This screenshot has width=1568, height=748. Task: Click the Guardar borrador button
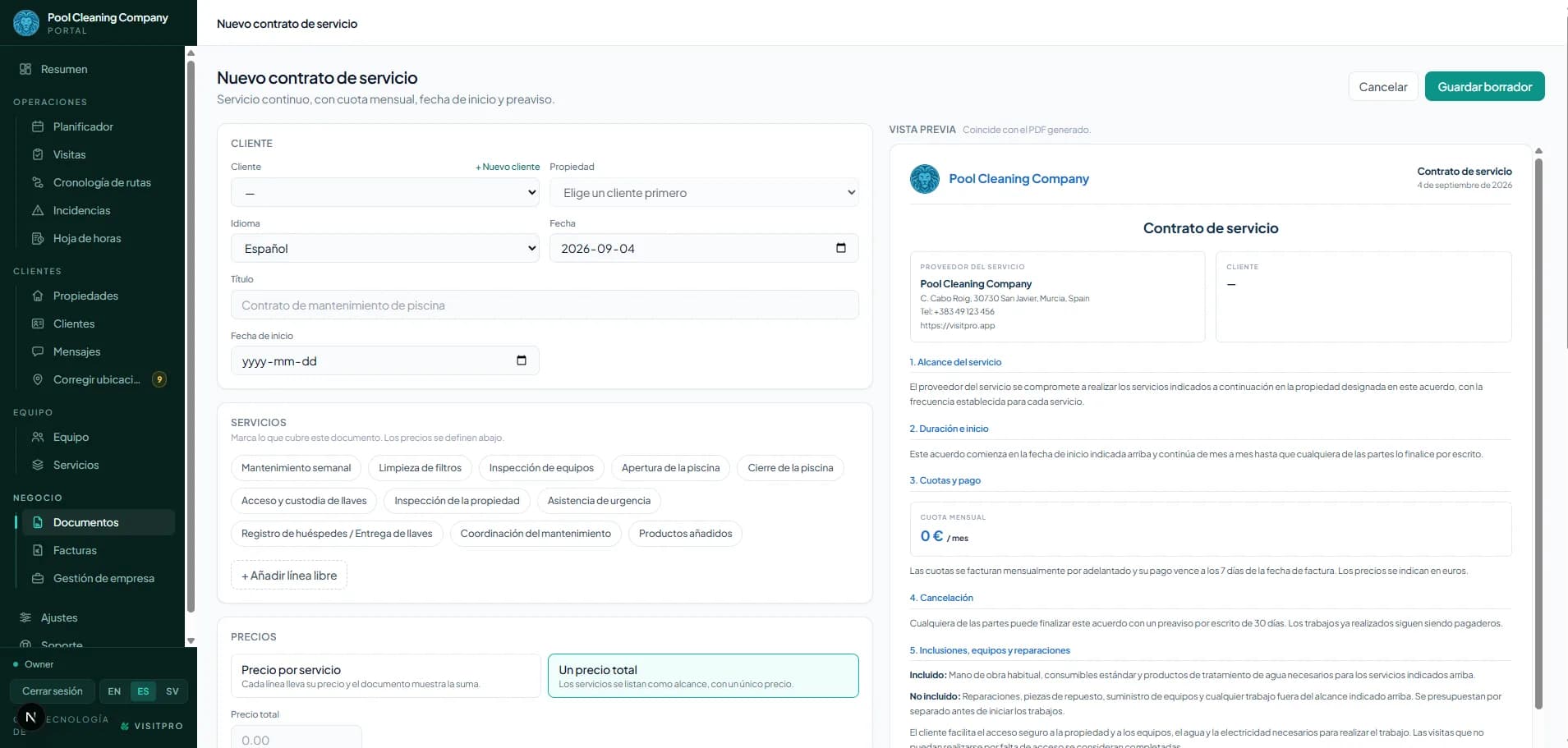click(1484, 86)
